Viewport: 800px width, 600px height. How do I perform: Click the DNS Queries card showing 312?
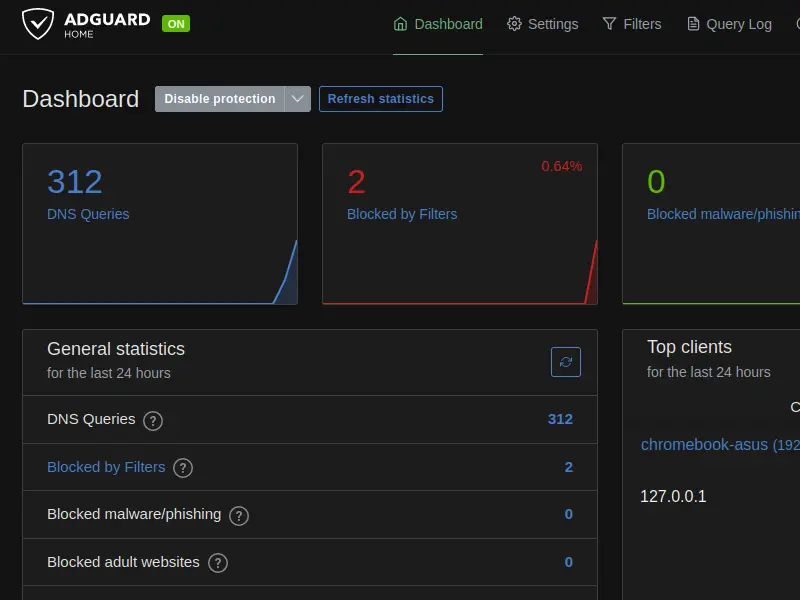pos(160,223)
